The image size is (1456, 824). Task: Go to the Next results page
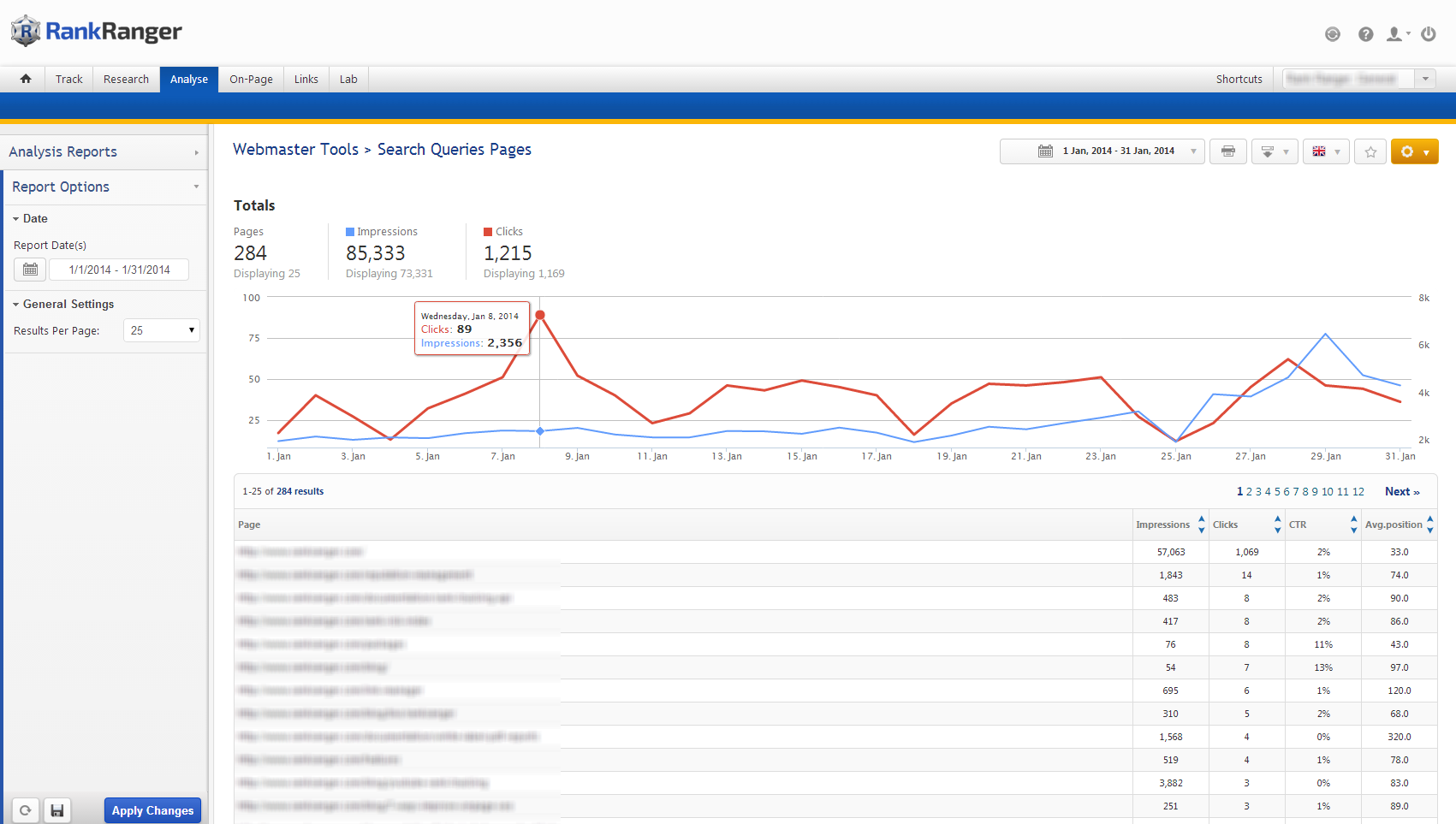tap(1401, 491)
